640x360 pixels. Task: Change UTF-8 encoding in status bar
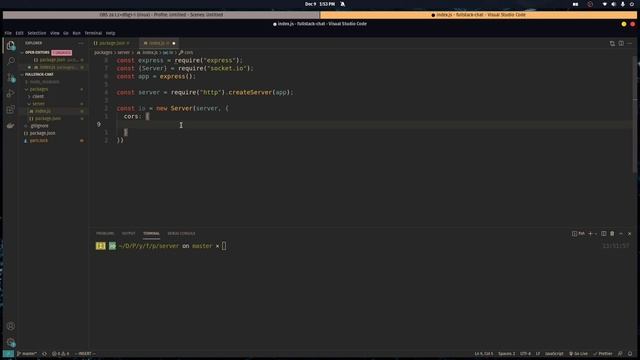coord(525,353)
